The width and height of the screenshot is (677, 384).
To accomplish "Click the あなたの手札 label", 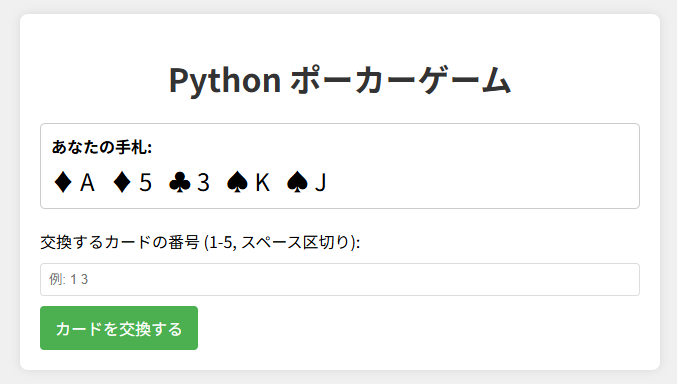I will [102, 147].
